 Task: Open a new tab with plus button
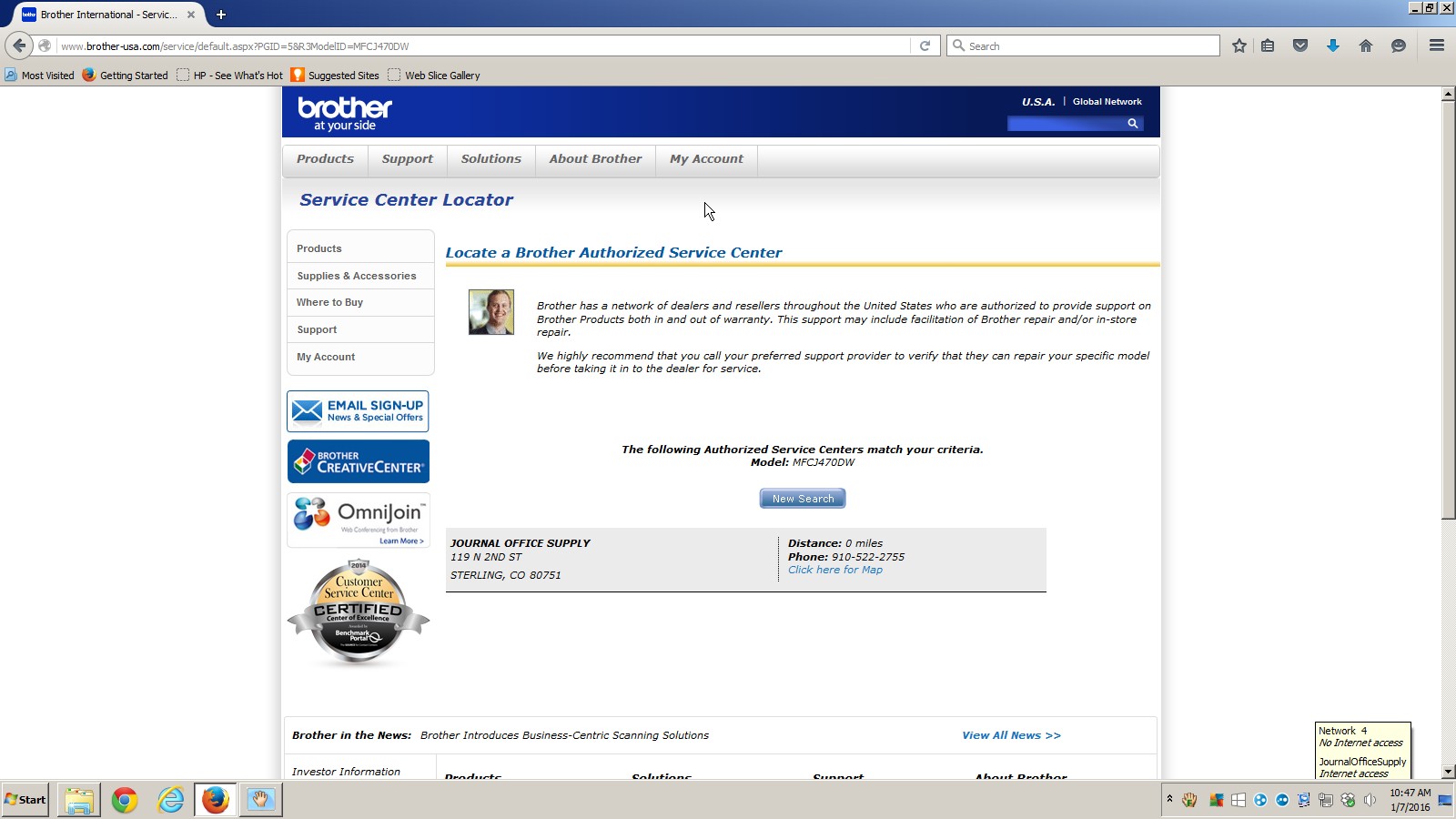[x=220, y=15]
